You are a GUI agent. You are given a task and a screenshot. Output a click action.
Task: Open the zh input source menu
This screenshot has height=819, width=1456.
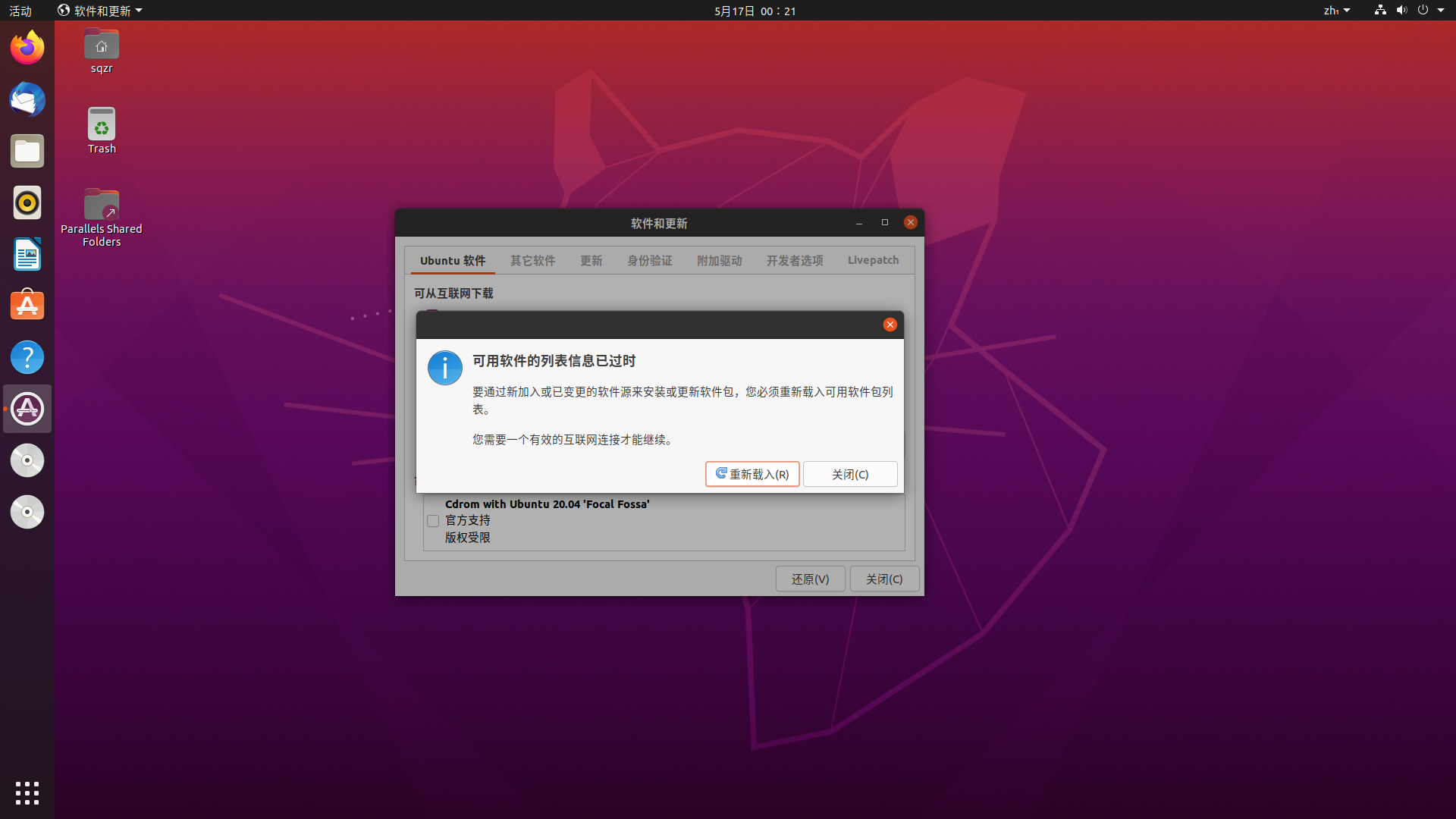1337,11
